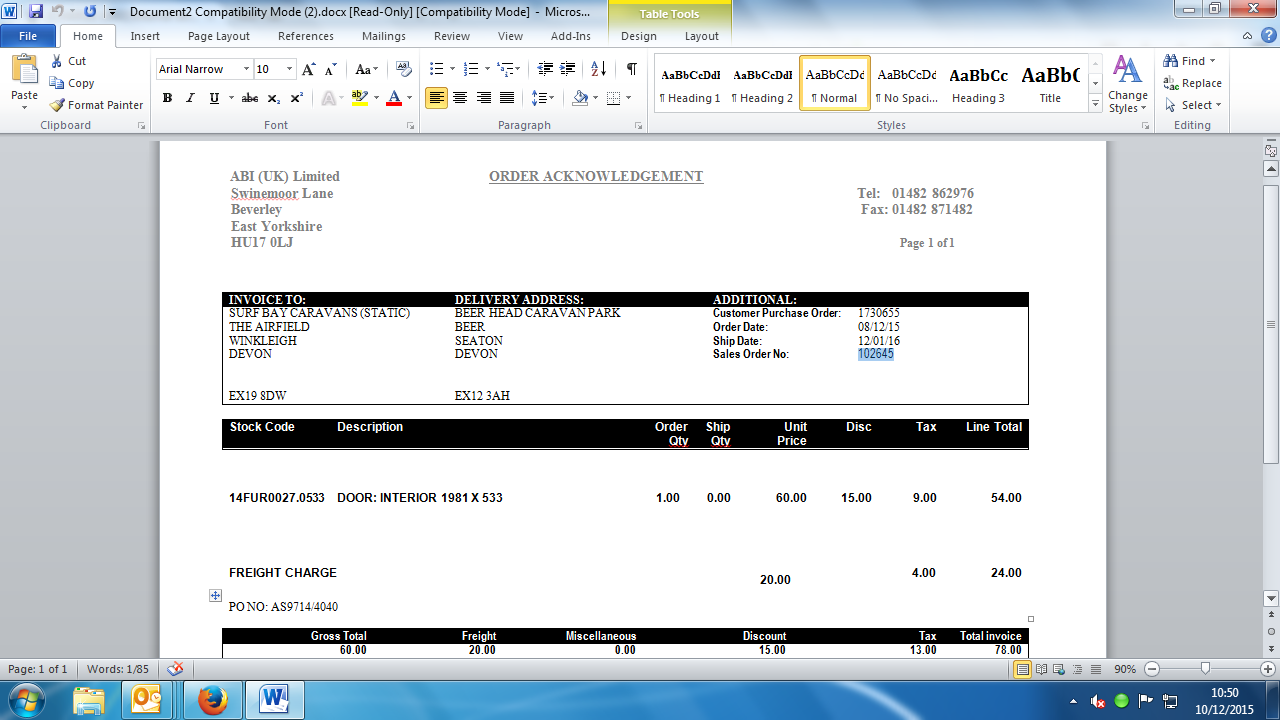
Task: Open Firefox from the Windows taskbar
Action: [212, 699]
